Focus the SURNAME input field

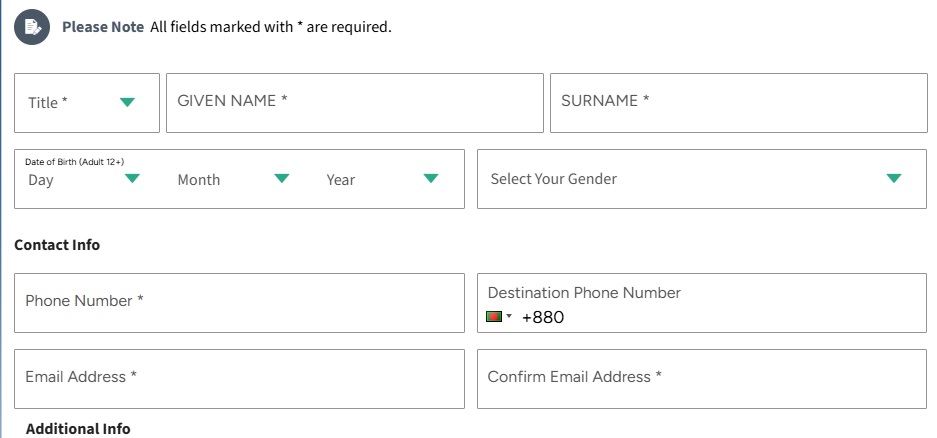[739, 103]
